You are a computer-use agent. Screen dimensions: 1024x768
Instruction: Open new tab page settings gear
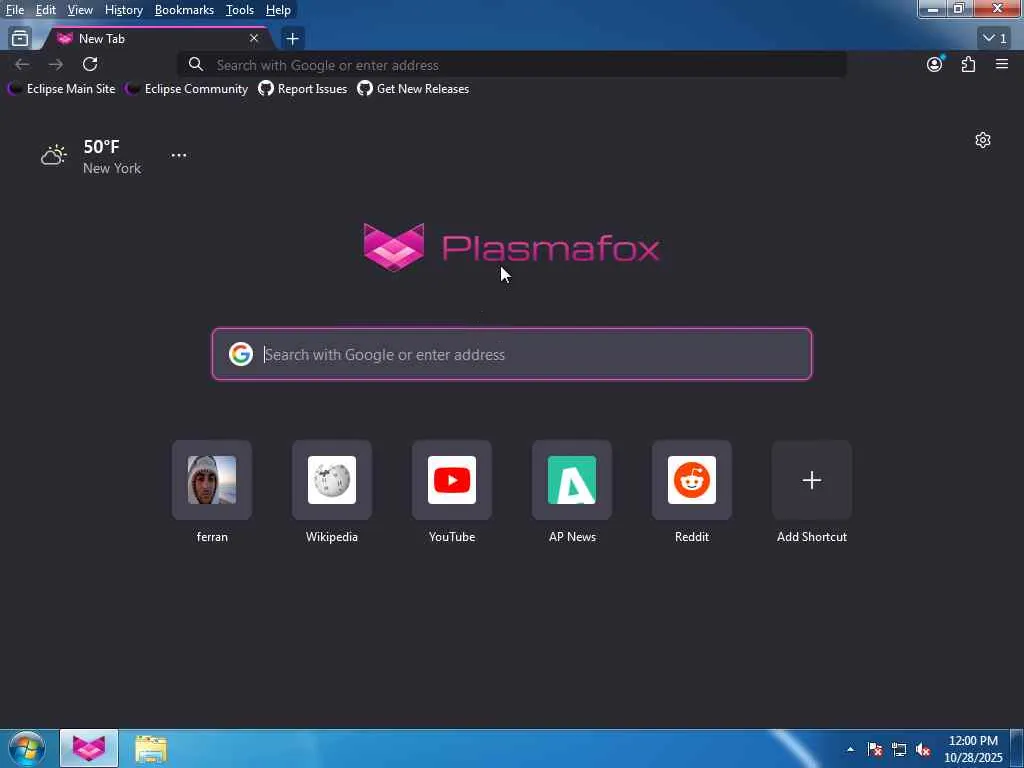(983, 140)
